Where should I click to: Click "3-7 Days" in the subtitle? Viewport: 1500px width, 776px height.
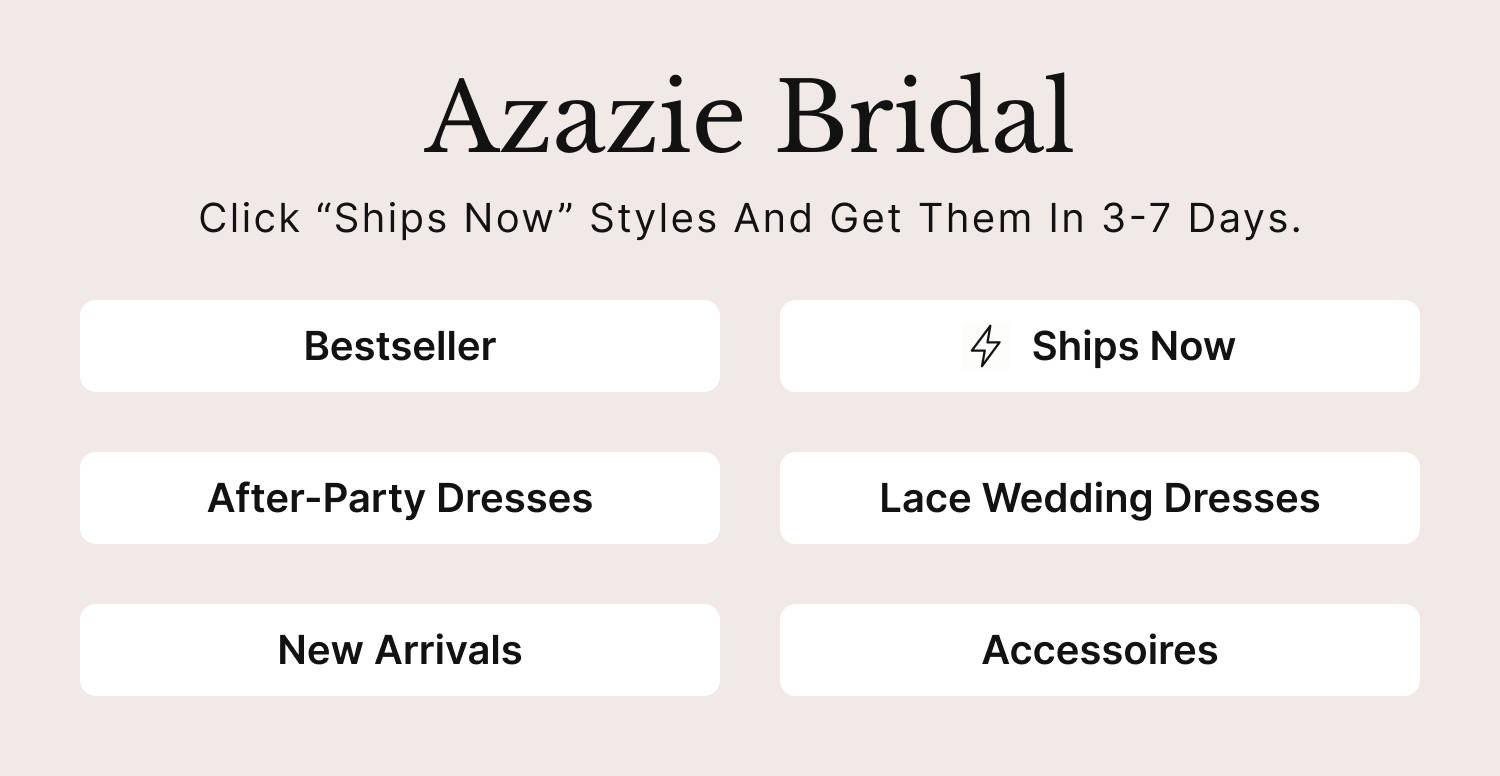point(1200,218)
